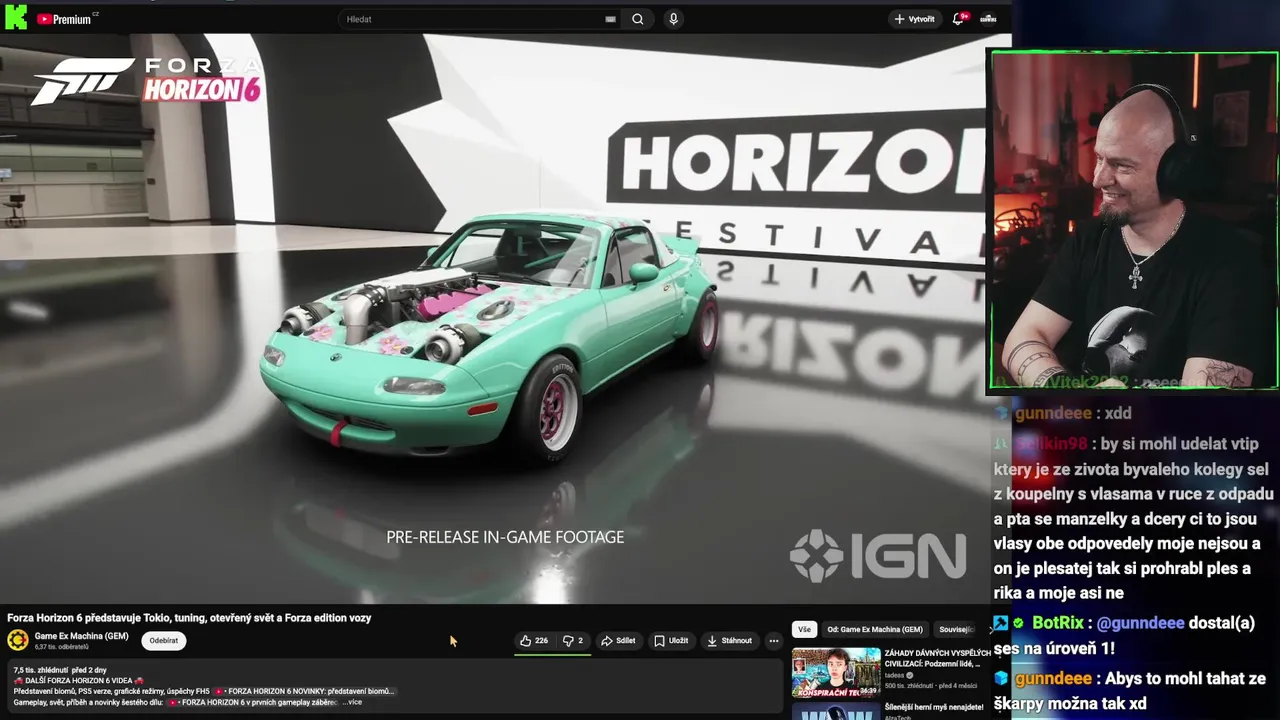1280x720 pixels.
Task: Open the notifications bell
Action: pos(958,19)
